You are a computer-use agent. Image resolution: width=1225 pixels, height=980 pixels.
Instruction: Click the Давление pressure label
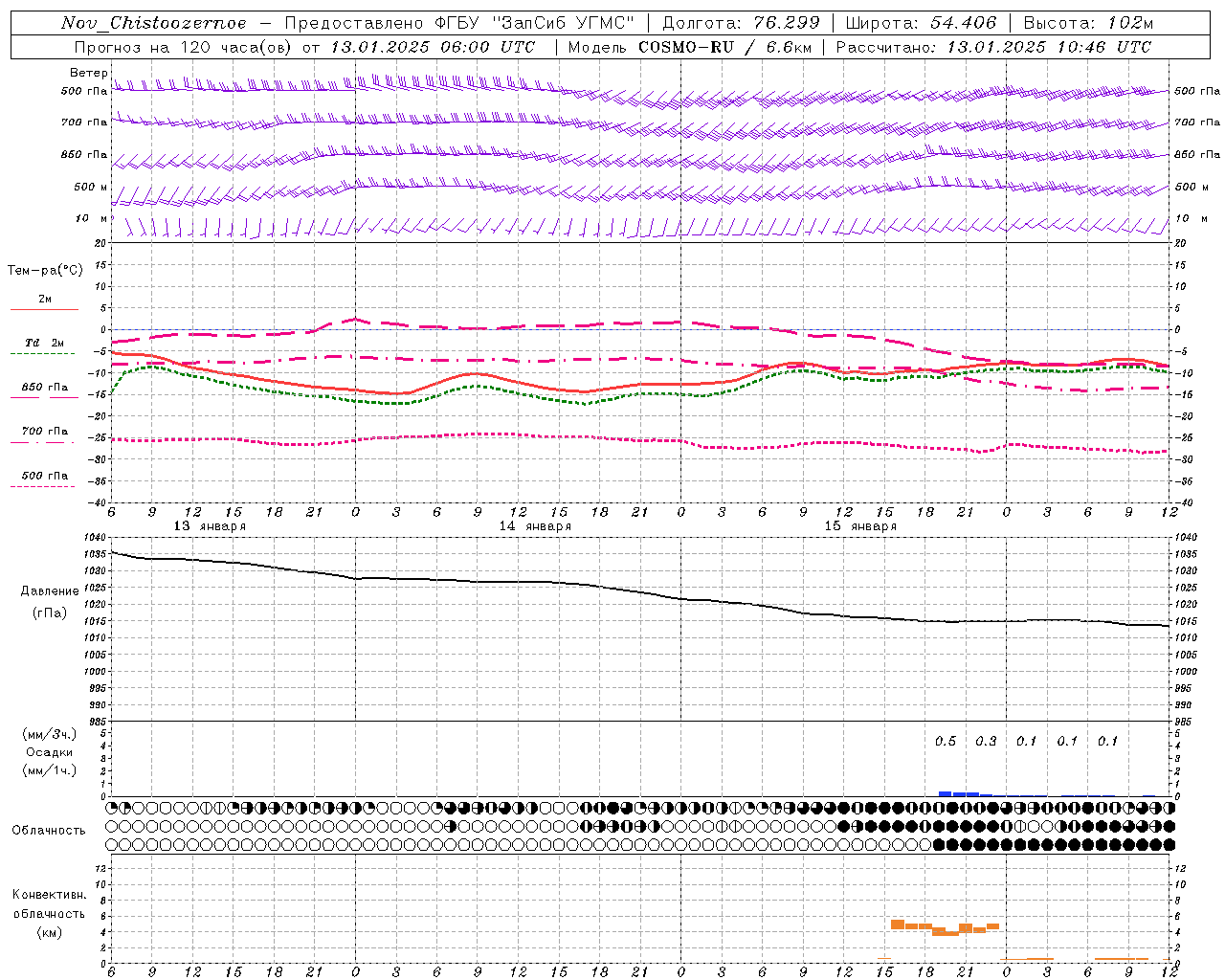pyautogui.click(x=50, y=591)
